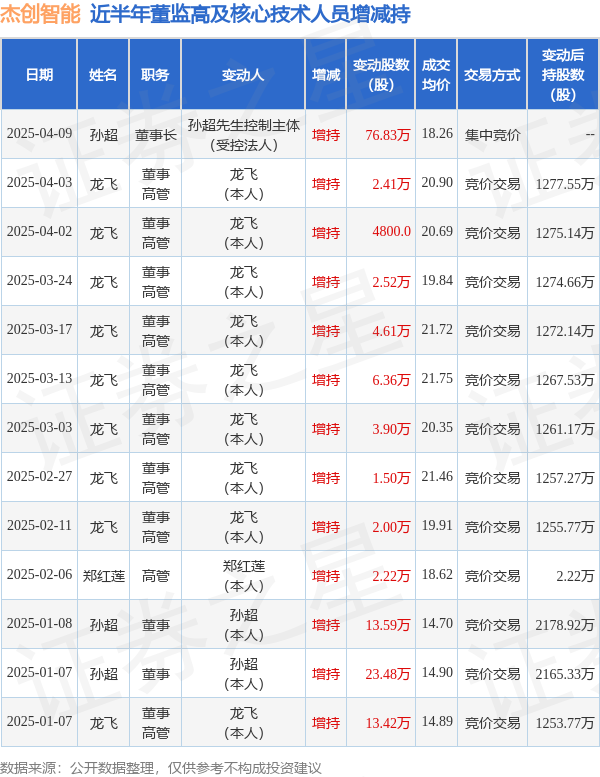Click the 2178.92万 holdings value
The height and width of the screenshot is (777, 600).
click(564, 625)
